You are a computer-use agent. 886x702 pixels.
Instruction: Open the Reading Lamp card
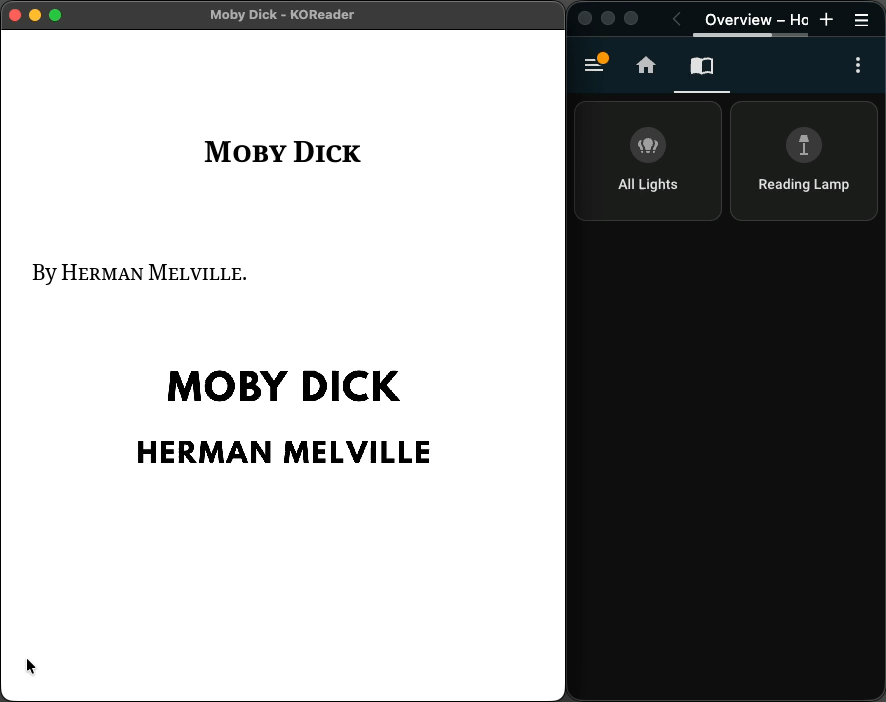pyautogui.click(x=804, y=160)
